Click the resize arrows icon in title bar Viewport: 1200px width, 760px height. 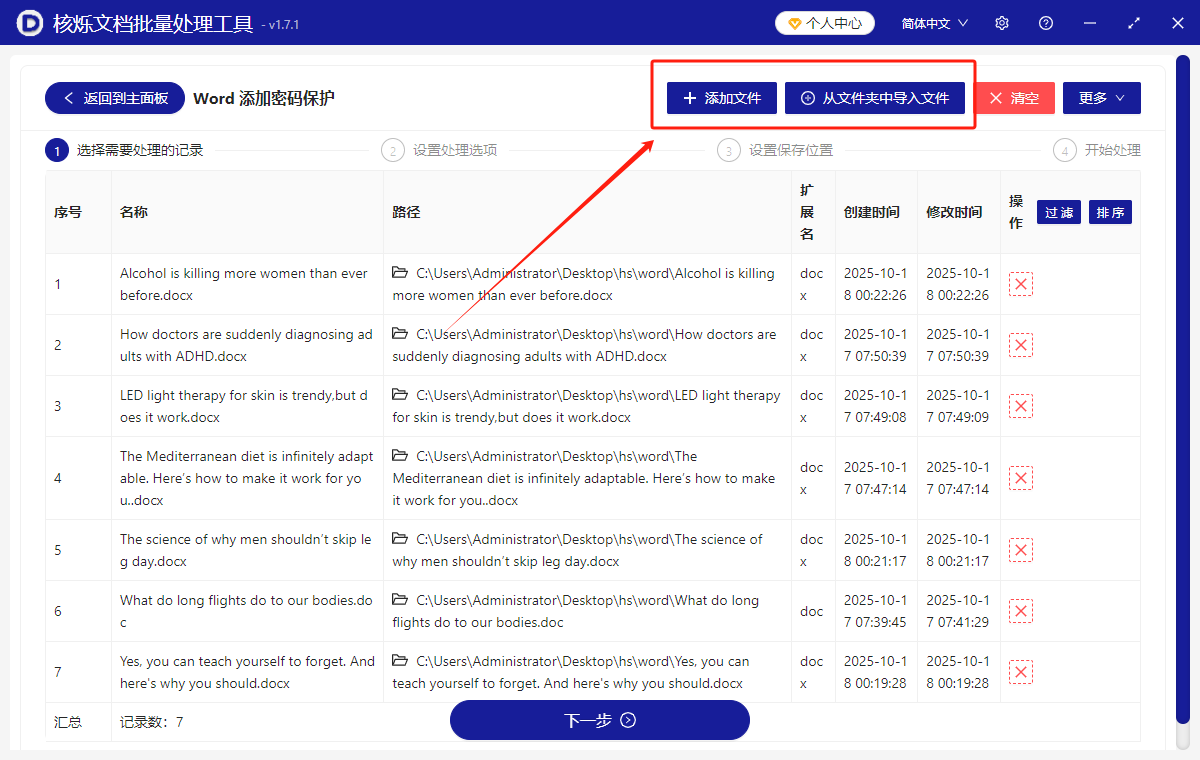coord(1134,22)
